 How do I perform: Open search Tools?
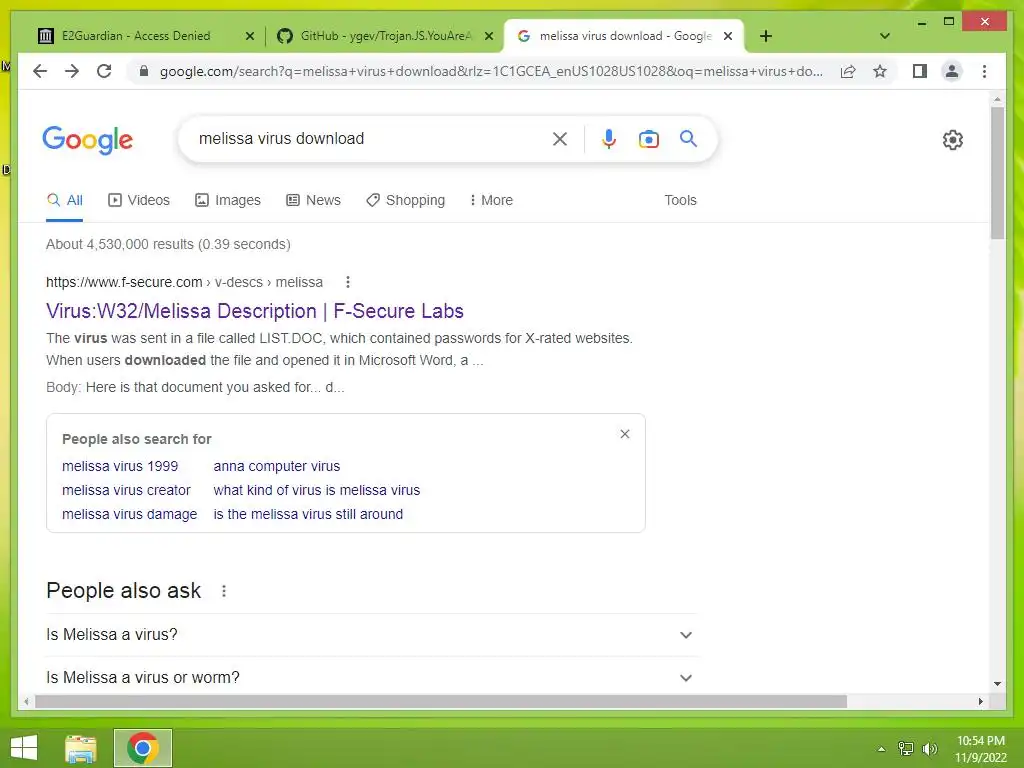[x=680, y=200]
